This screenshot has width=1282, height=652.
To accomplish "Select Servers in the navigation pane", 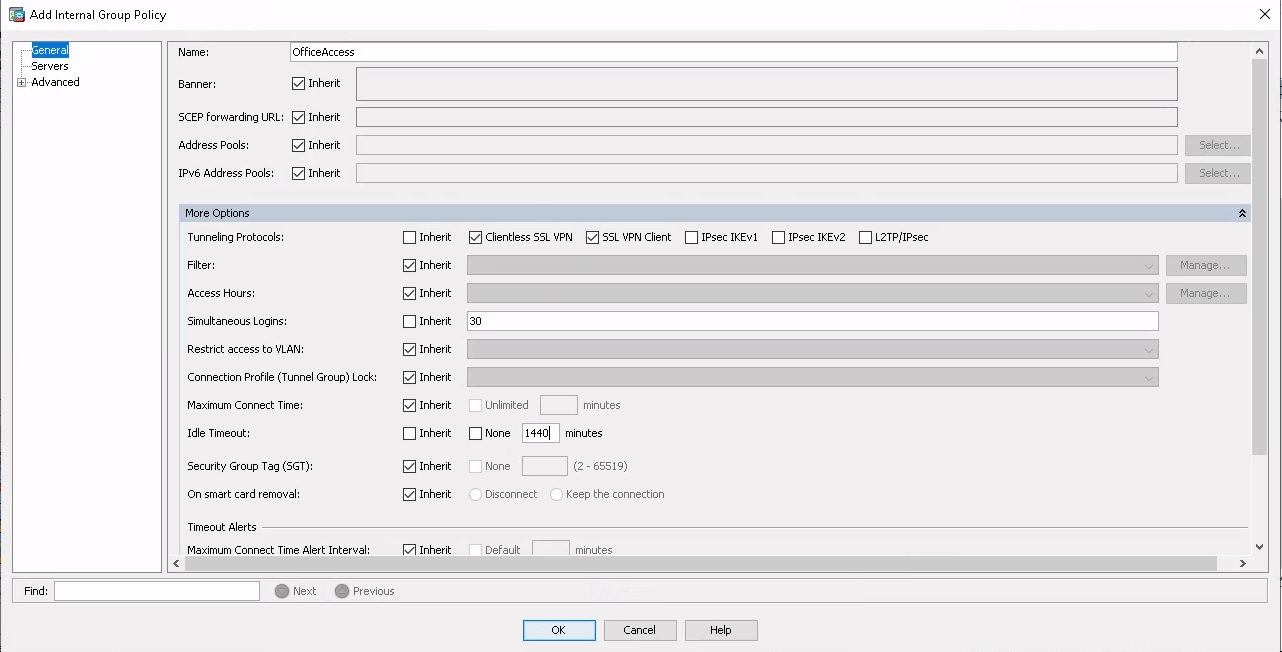I will (50, 66).
